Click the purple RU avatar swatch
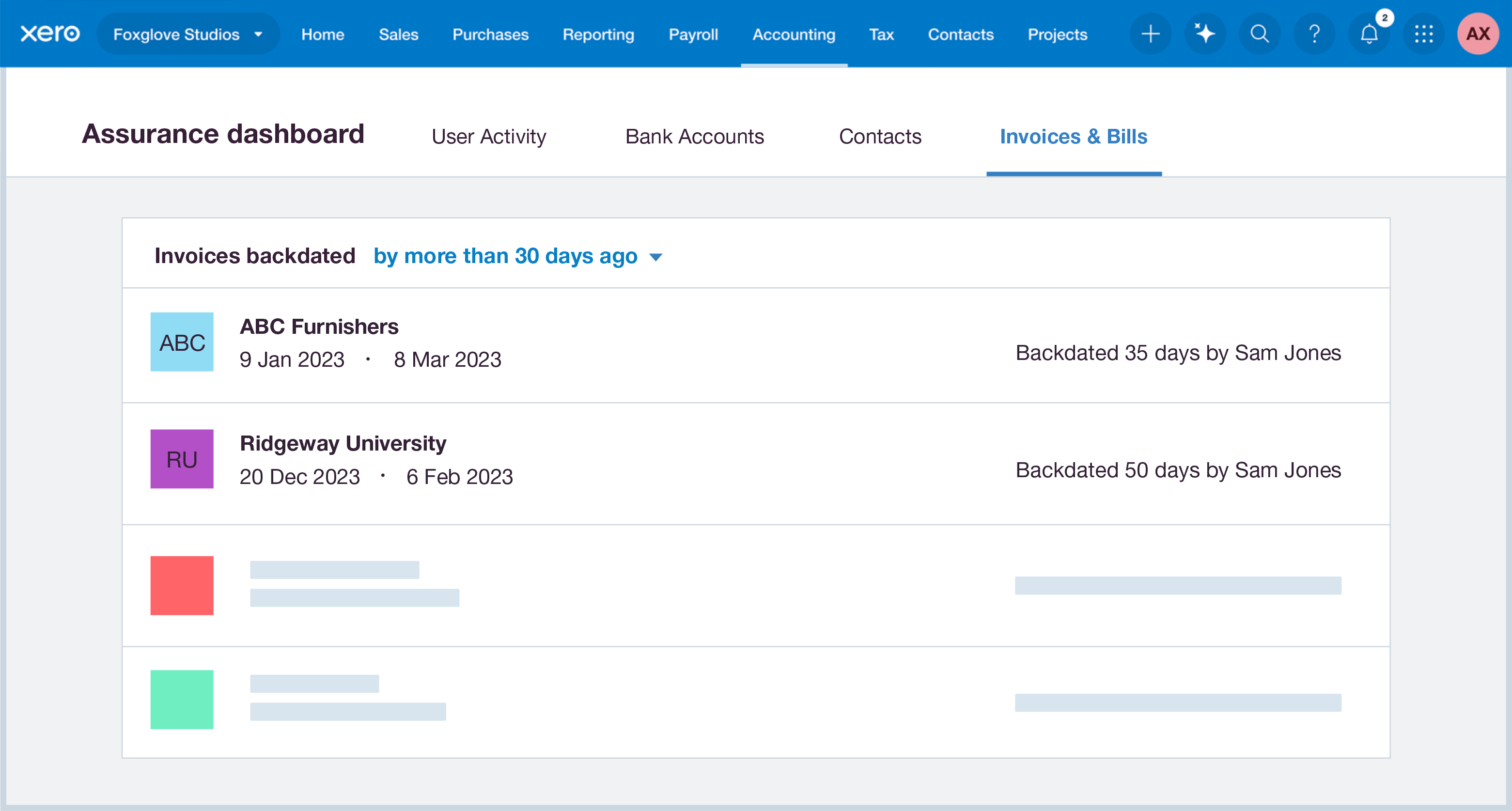1512x811 pixels. tap(182, 459)
